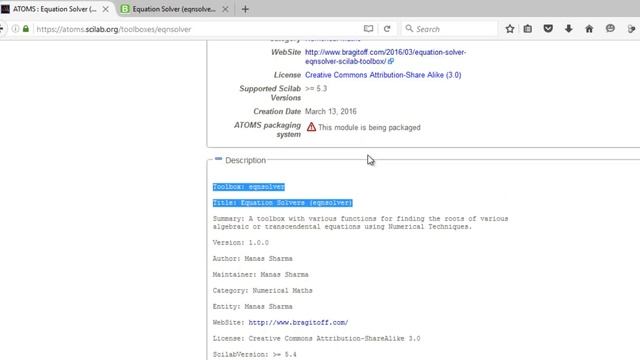This screenshot has width=640, height=360.
Task: Click the Search input box
Action: (x=449, y=29)
